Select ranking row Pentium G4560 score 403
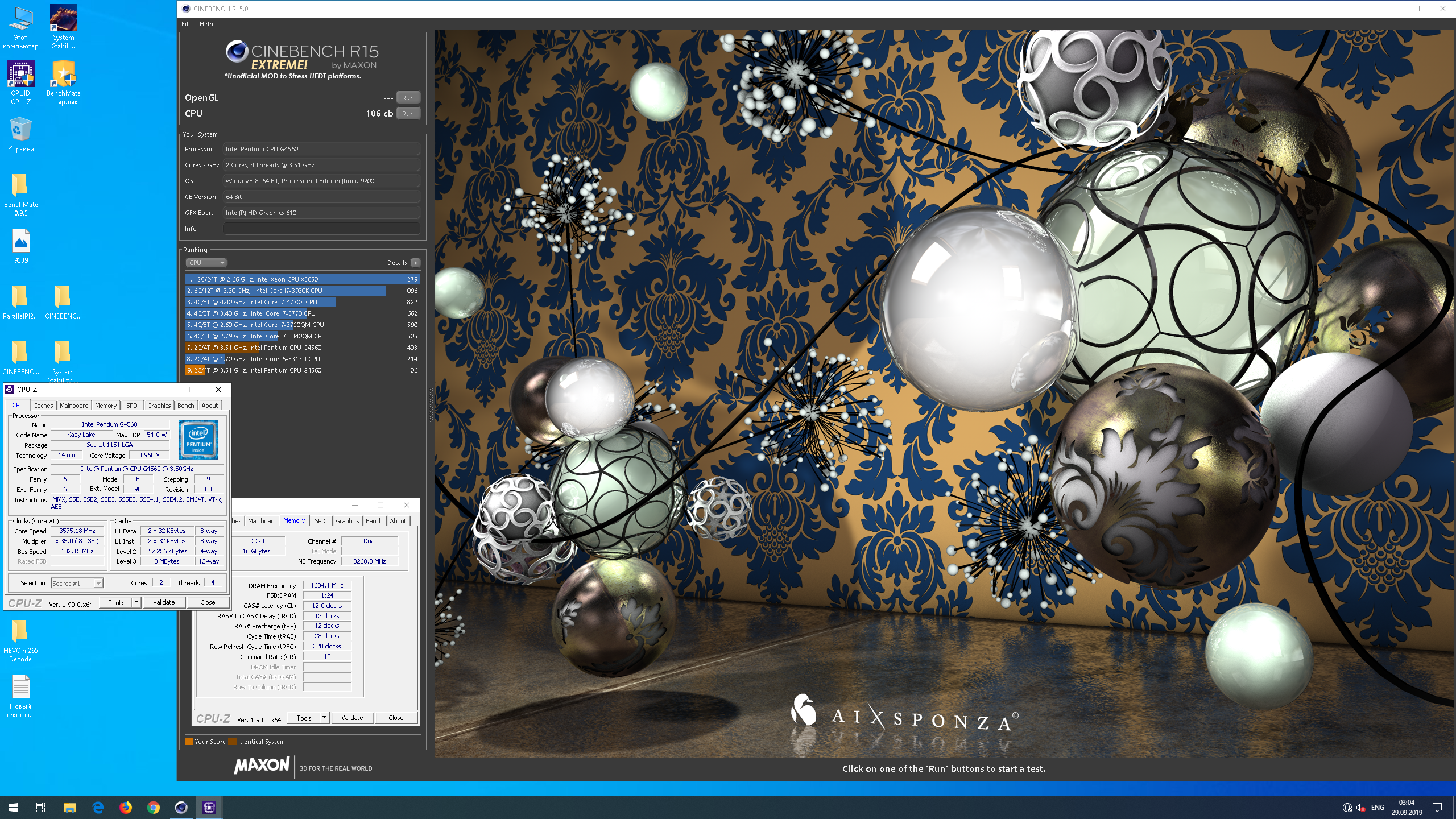1456x819 pixels. pos(302,348)
